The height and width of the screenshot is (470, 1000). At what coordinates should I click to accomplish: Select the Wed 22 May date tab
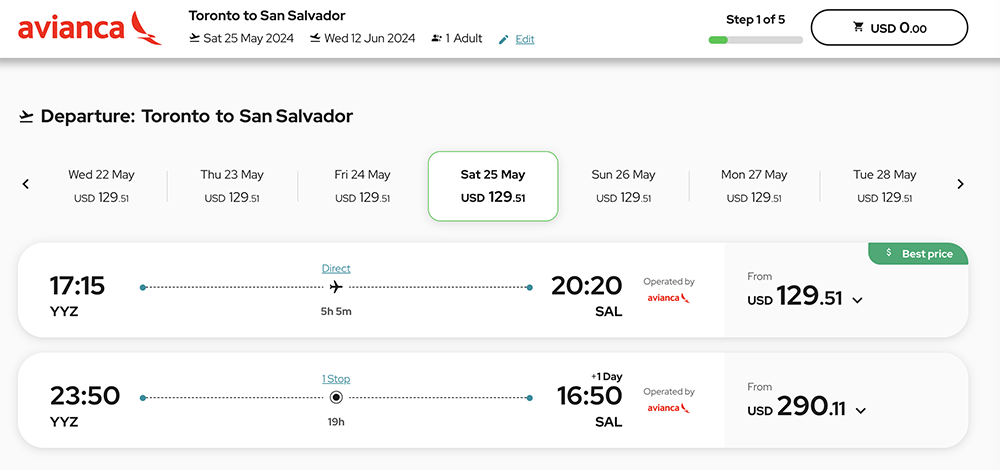(101, 186)
